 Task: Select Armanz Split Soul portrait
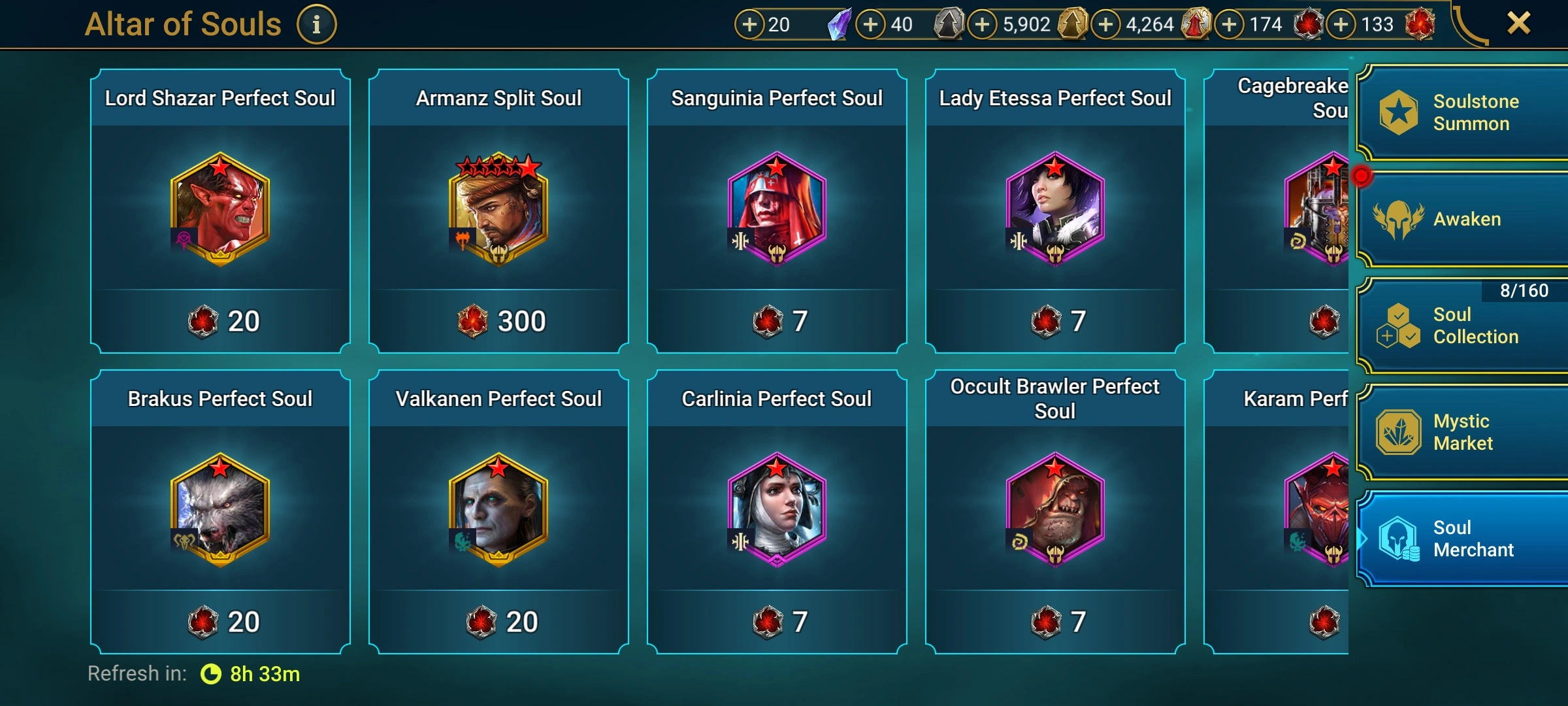pyautogui.click(x=498, y=209)
